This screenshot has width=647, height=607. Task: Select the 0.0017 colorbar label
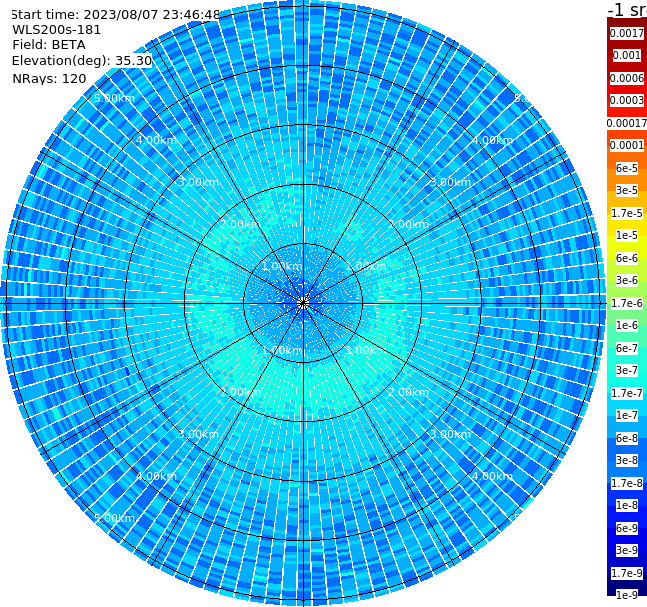coord(627,33)
